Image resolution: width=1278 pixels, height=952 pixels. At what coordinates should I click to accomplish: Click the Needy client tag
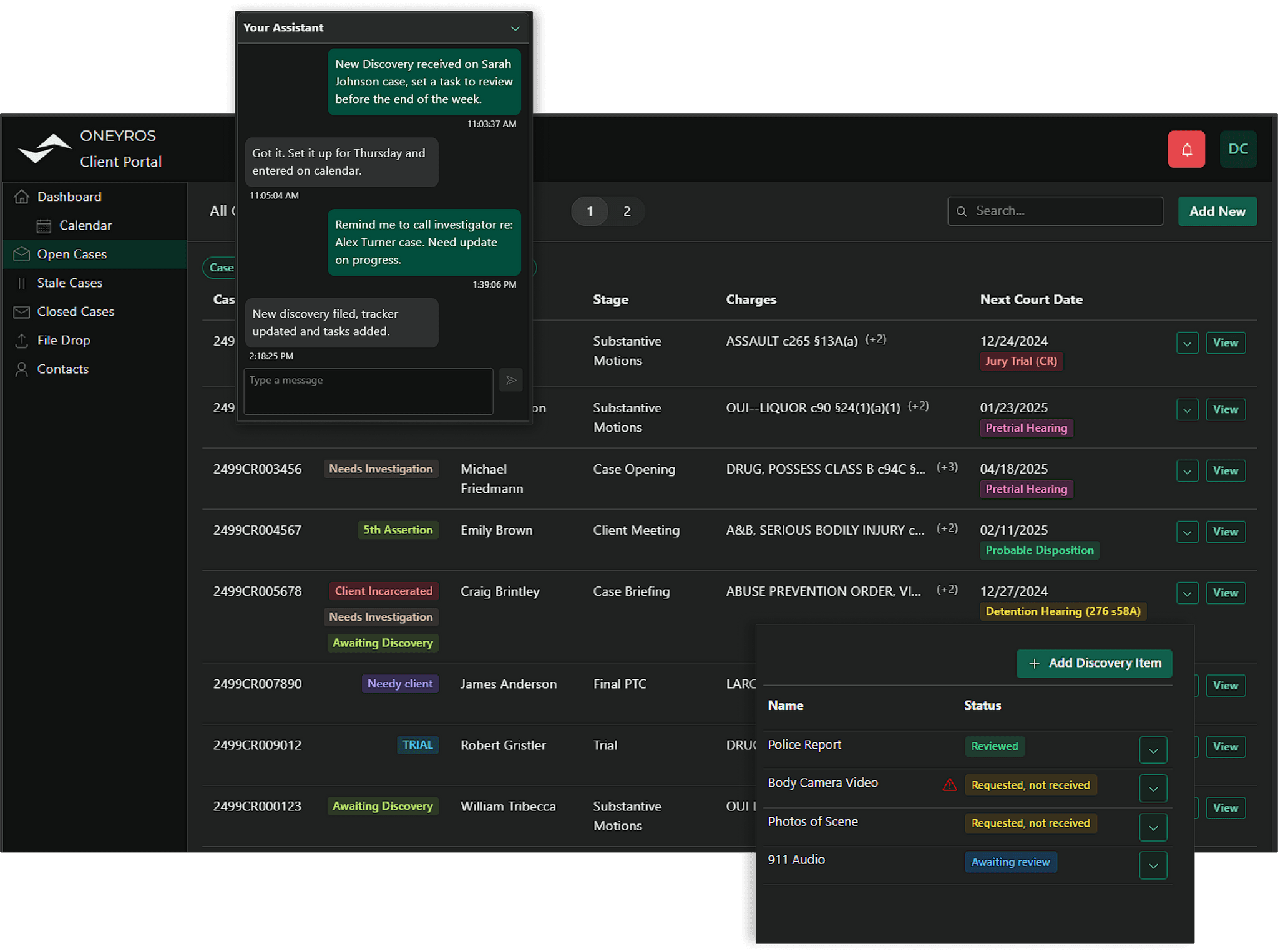pyautogui.click(x=399, y=684)
